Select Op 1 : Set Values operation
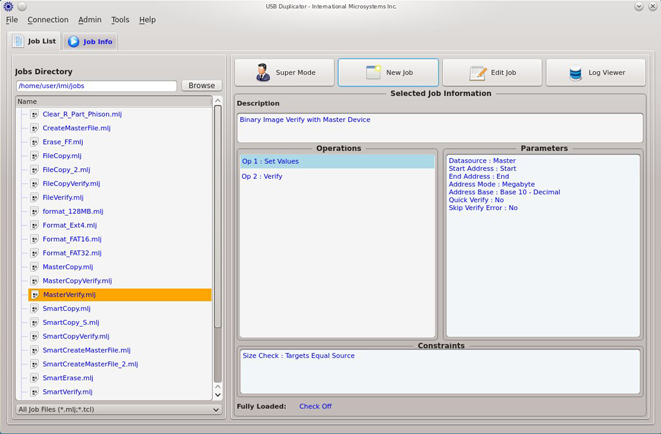 [x=337, y=161]
